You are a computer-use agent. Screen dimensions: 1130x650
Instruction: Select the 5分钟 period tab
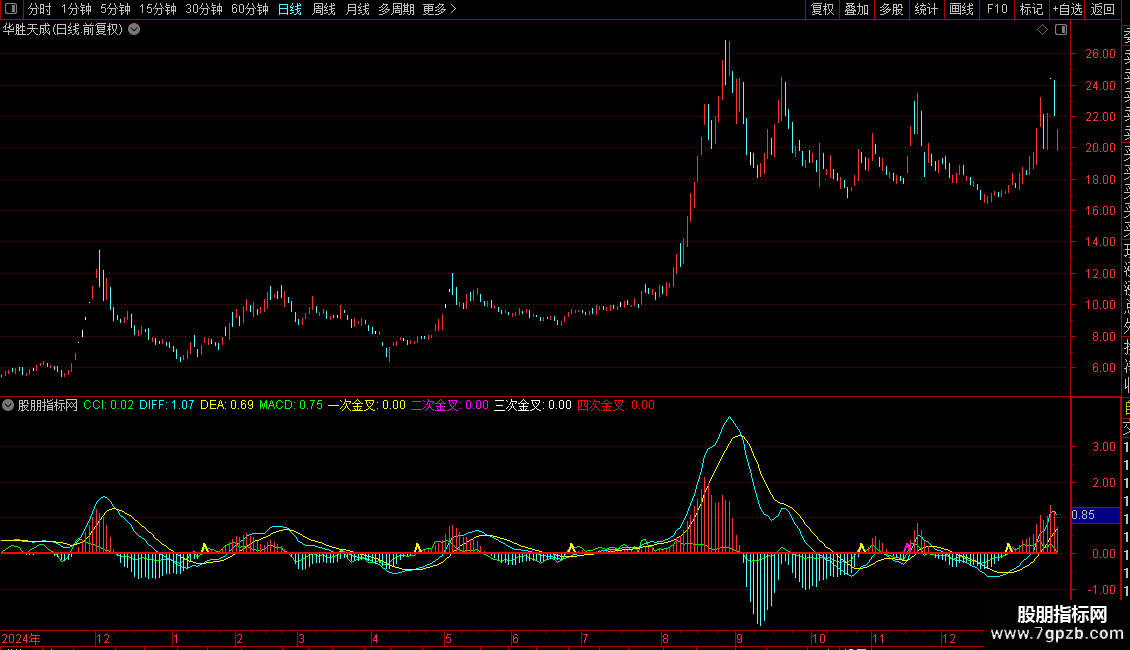pos(115,9)
